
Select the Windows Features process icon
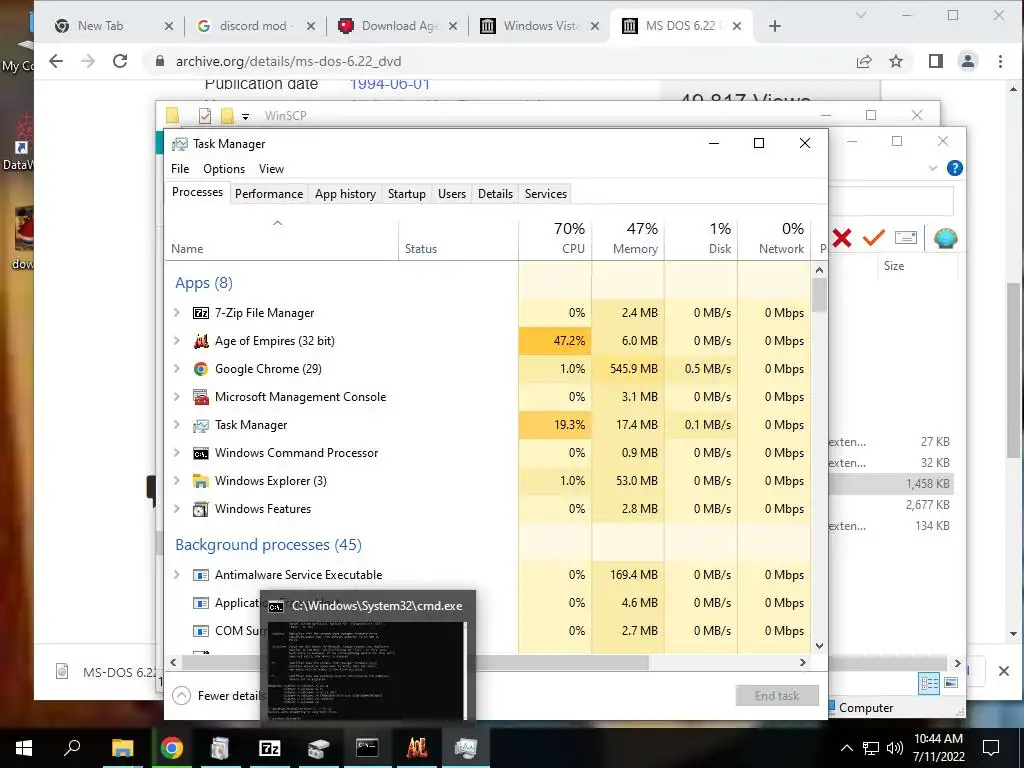pyautogui.click(x=200, y=509)
